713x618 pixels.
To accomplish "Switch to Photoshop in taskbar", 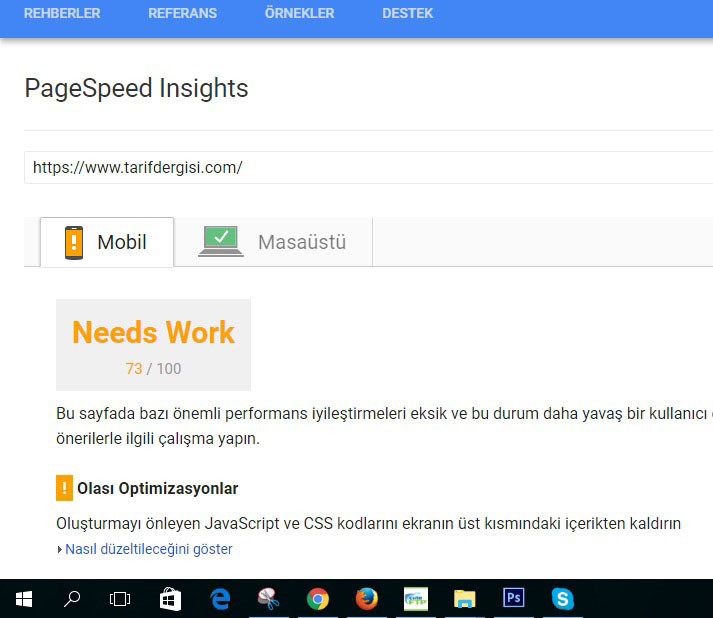I will (514, 598).
